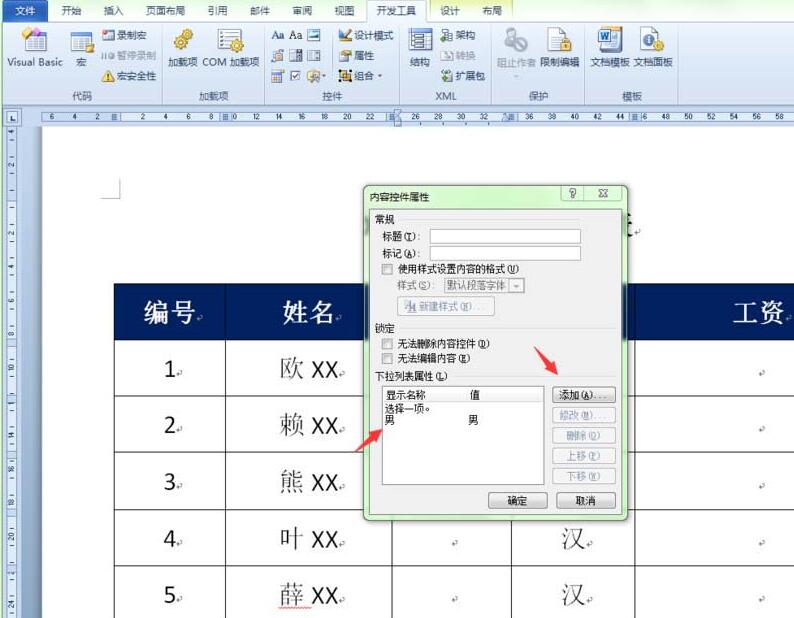Toggle Design Mode (设计模式)
The image size is (794, 618).
coord(366,35)
